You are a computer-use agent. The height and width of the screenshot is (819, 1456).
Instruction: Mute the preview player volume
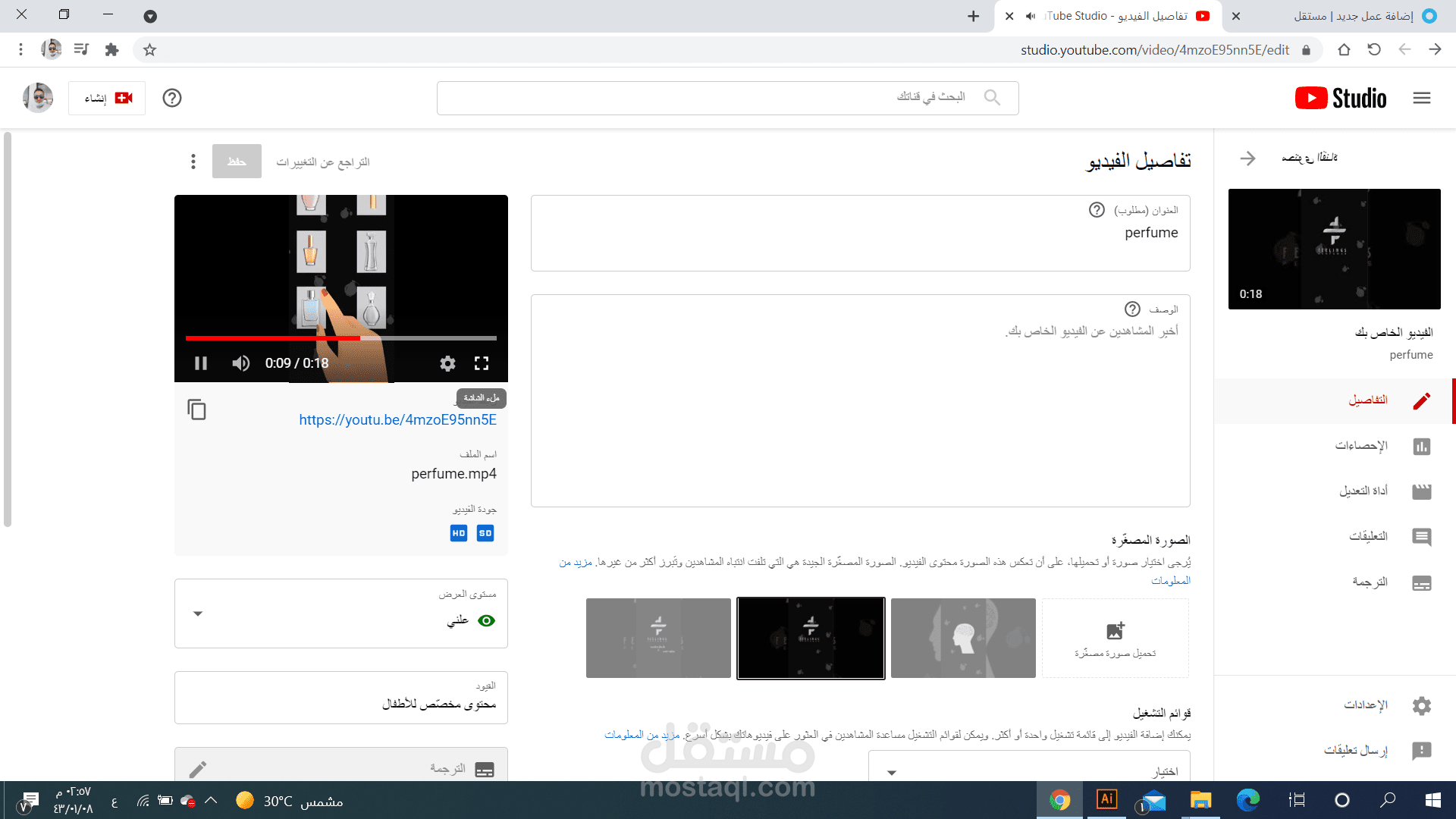(240, 363)
